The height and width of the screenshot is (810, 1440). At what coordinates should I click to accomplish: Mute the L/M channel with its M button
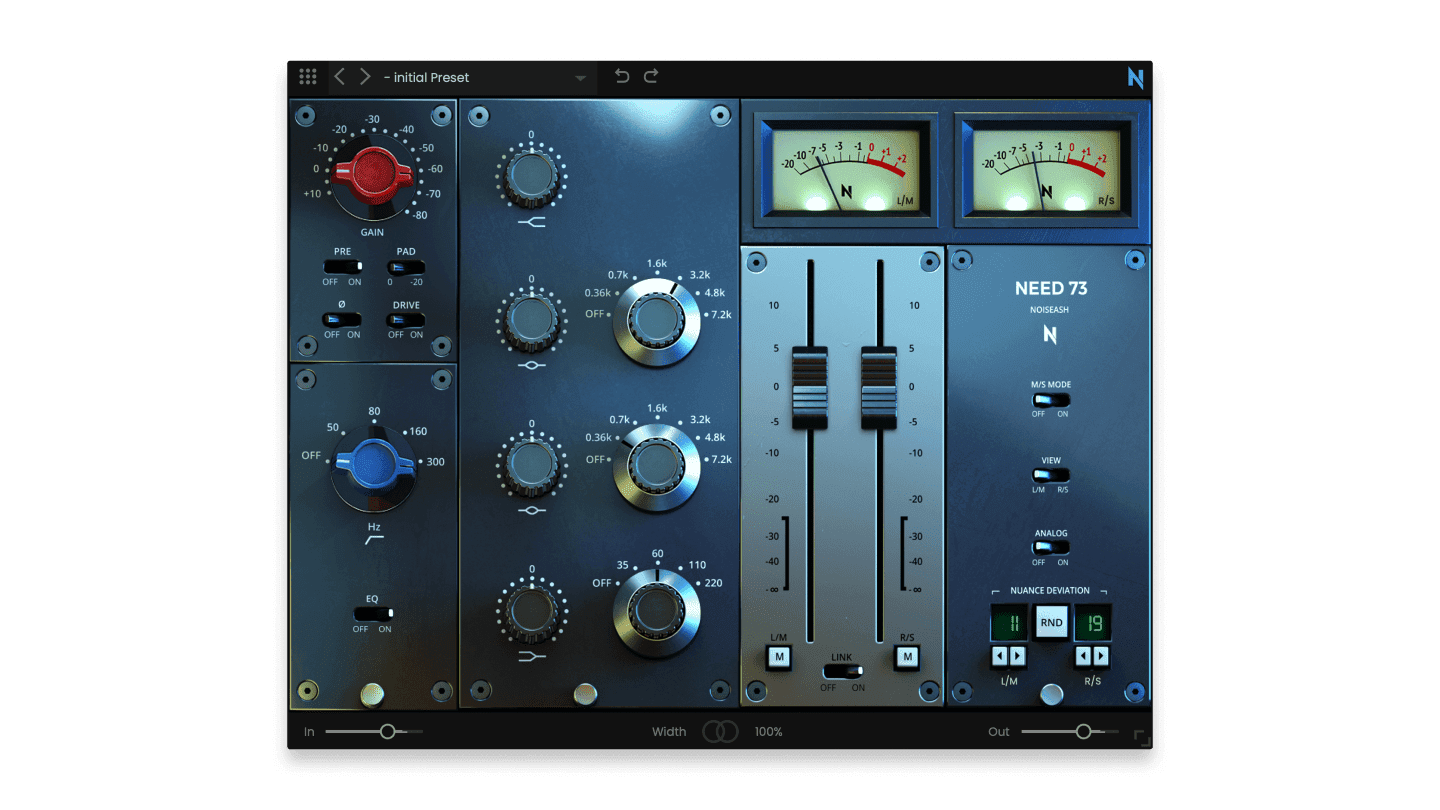(778, 658)
